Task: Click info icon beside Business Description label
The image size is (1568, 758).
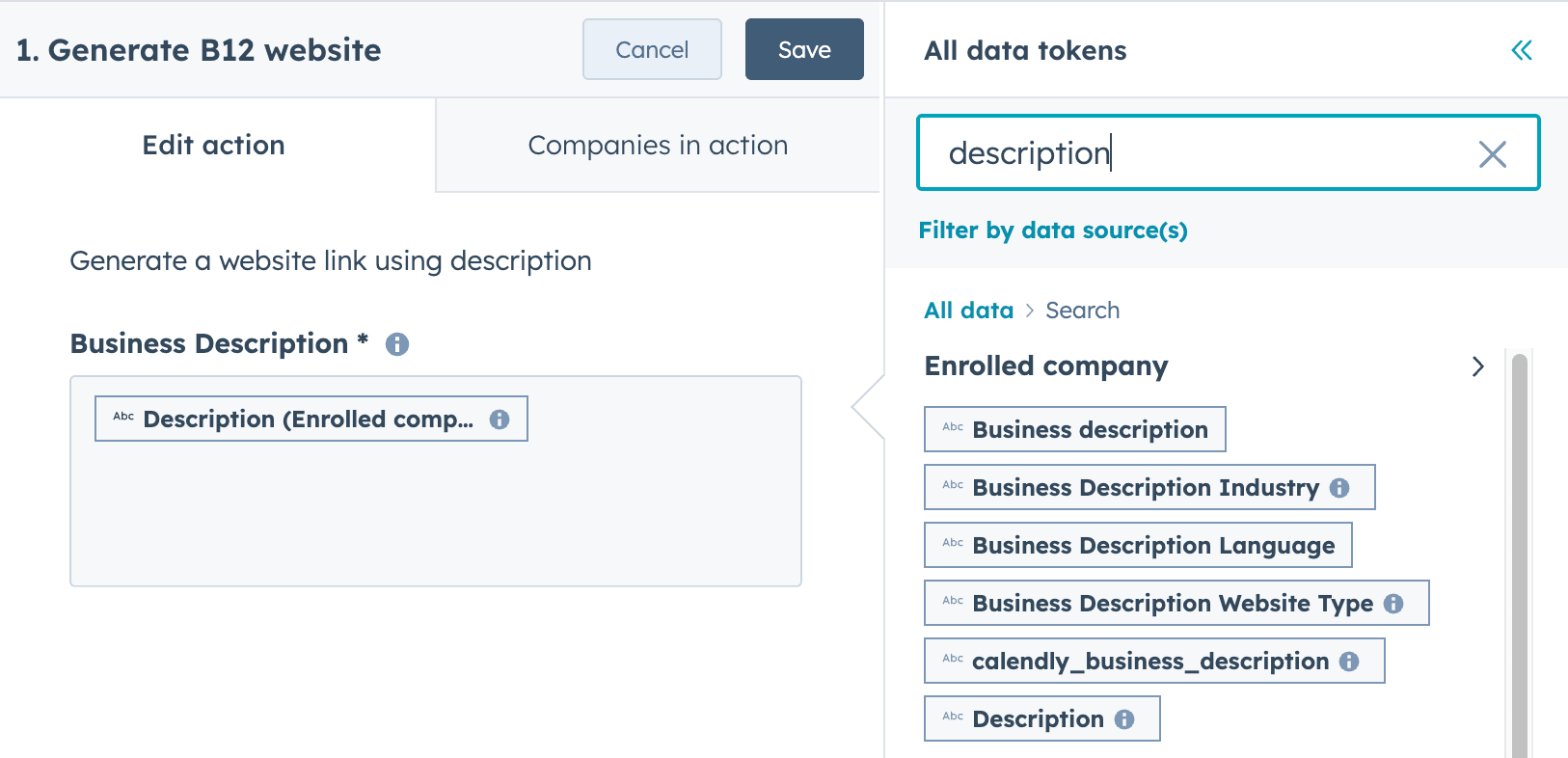Action: point(397,344)
